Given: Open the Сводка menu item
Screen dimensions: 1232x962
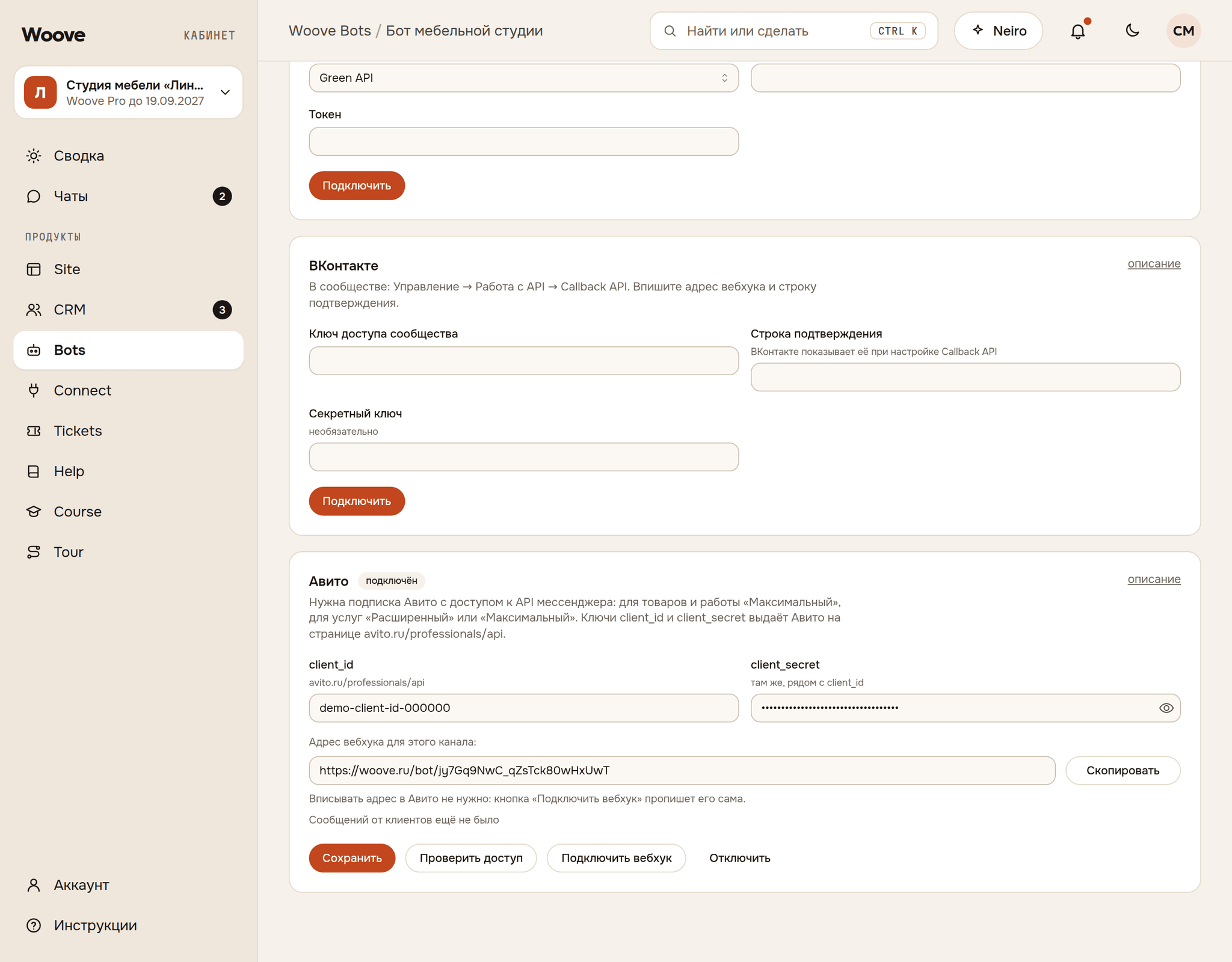Looking at the screenshot, I should point(128,156).
